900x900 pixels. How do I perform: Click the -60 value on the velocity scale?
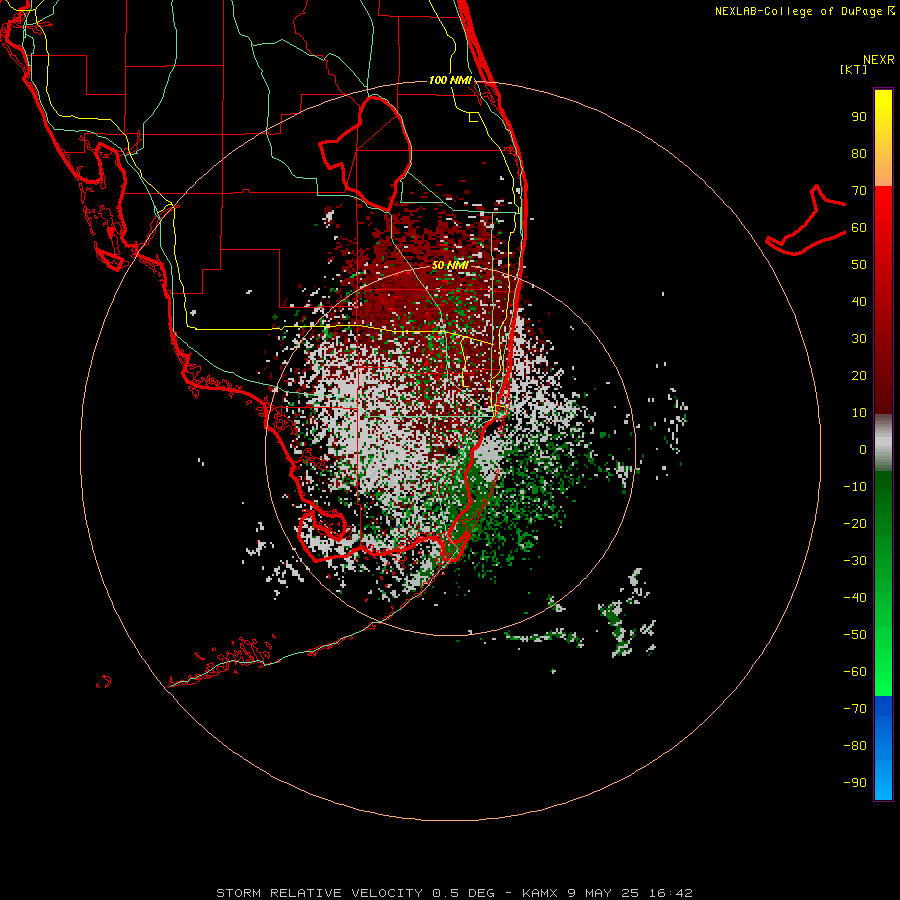[855, 672]
